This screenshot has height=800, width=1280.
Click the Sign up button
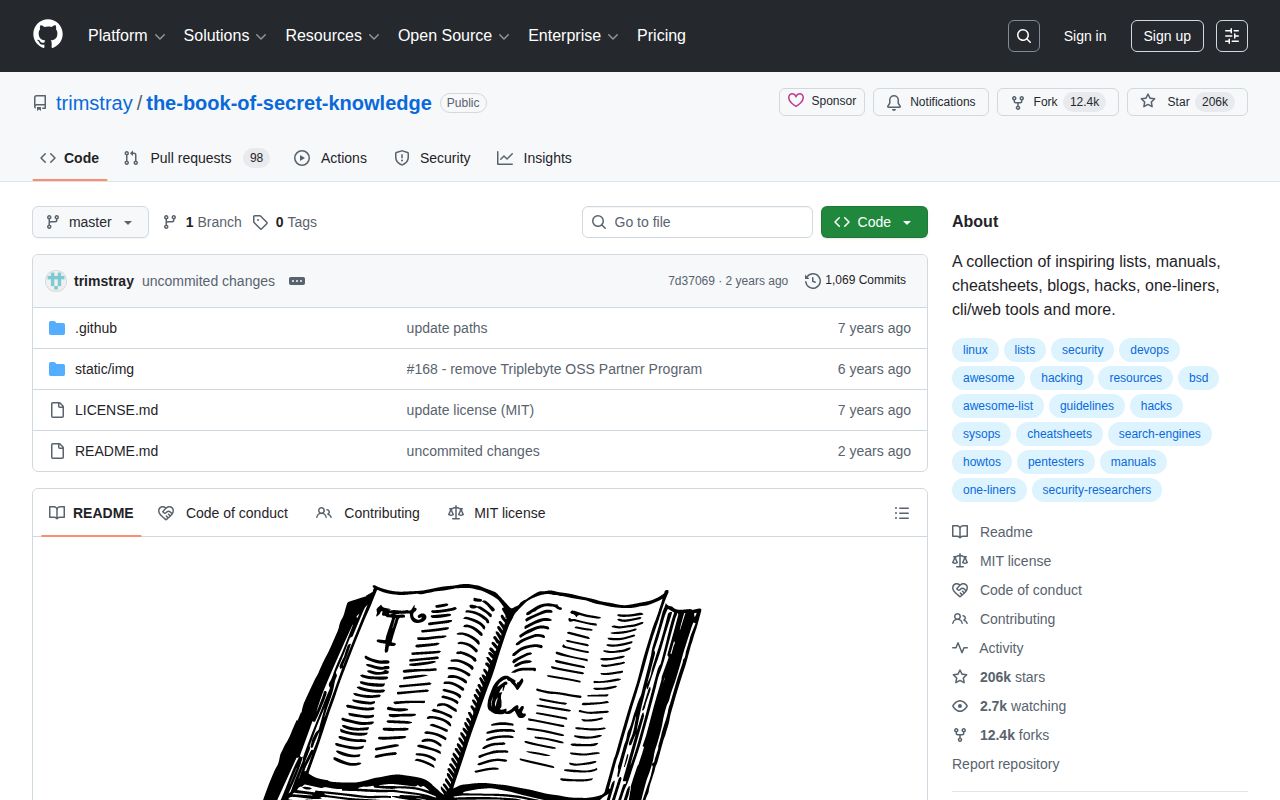pos(1167,36)
